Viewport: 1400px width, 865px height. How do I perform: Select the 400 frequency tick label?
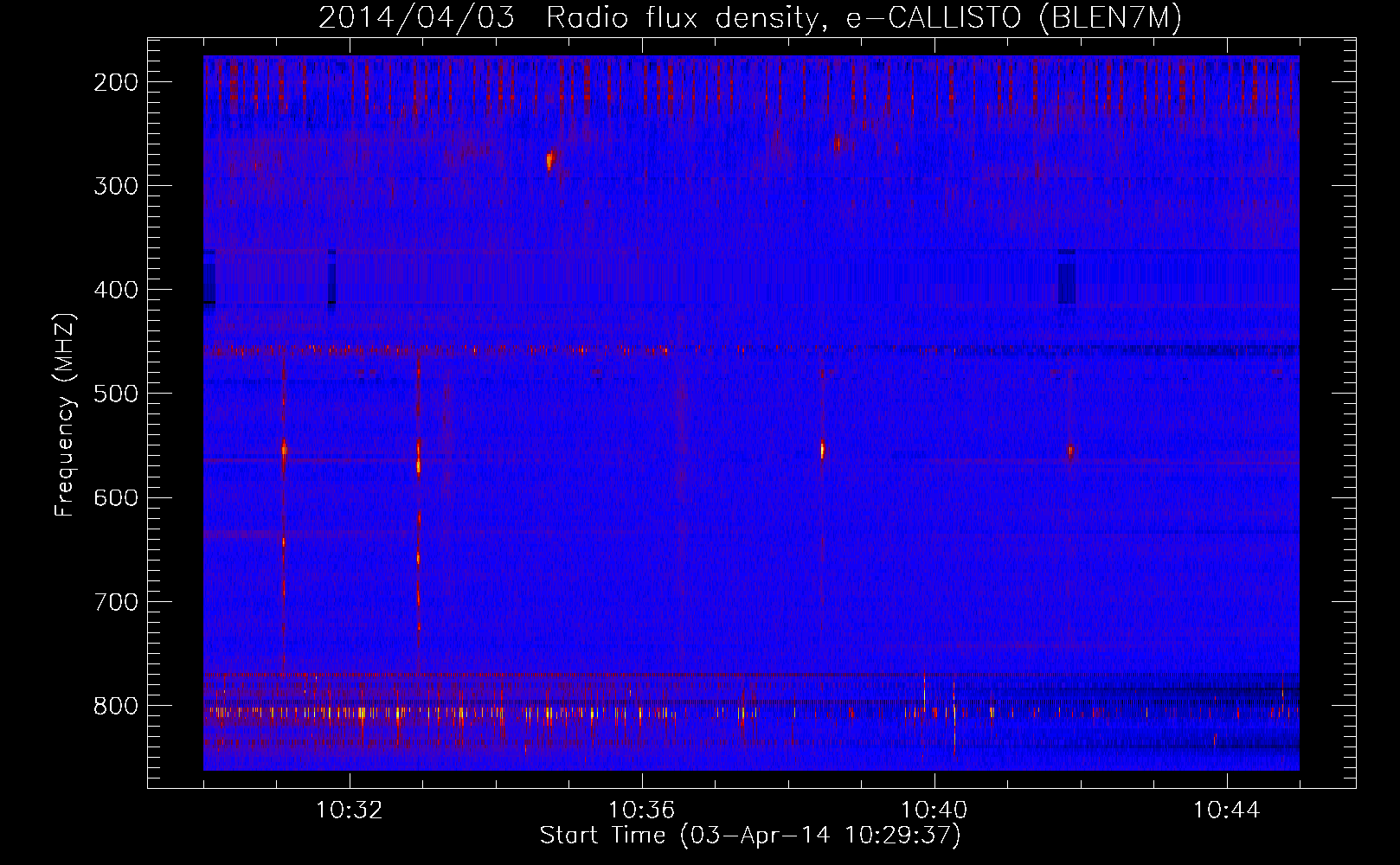click(115, 290)
